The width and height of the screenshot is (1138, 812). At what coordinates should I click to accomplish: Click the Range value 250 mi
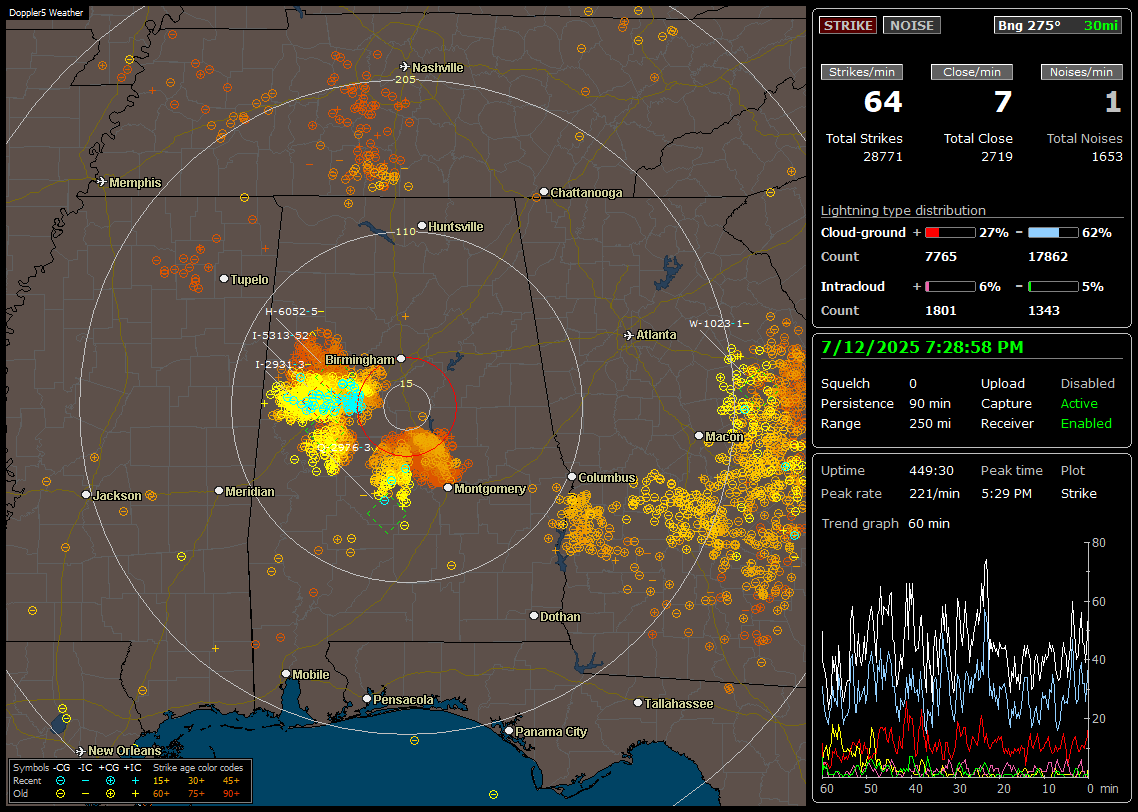coord(930,423)
